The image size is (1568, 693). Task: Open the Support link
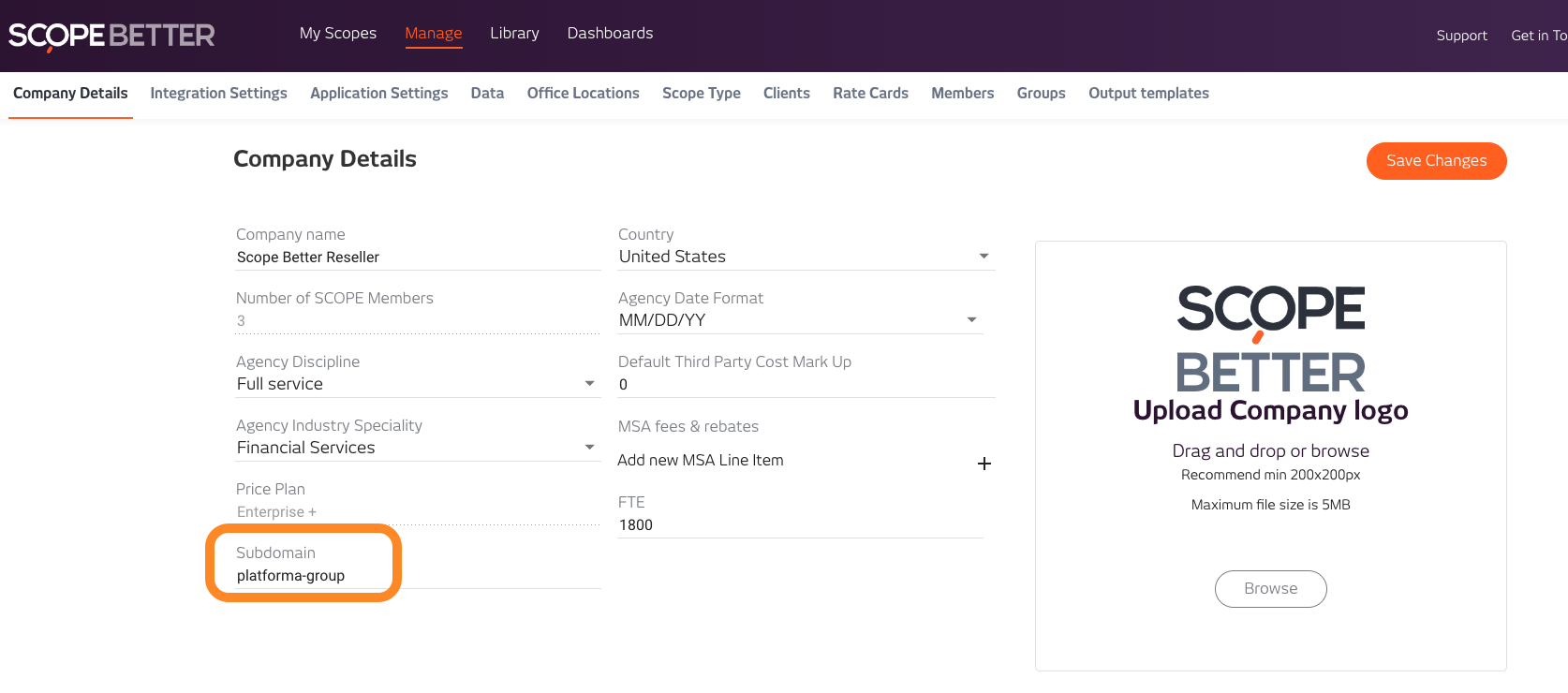(x=1461, y=36)
